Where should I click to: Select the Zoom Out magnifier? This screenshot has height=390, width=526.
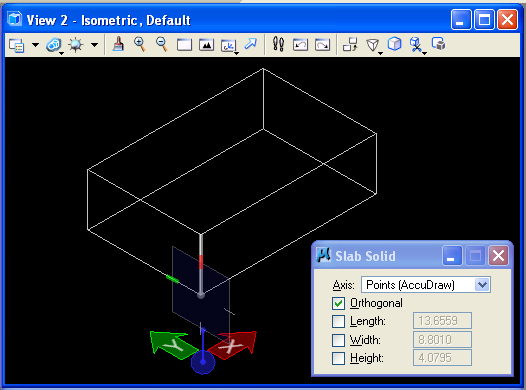(162, 44)
